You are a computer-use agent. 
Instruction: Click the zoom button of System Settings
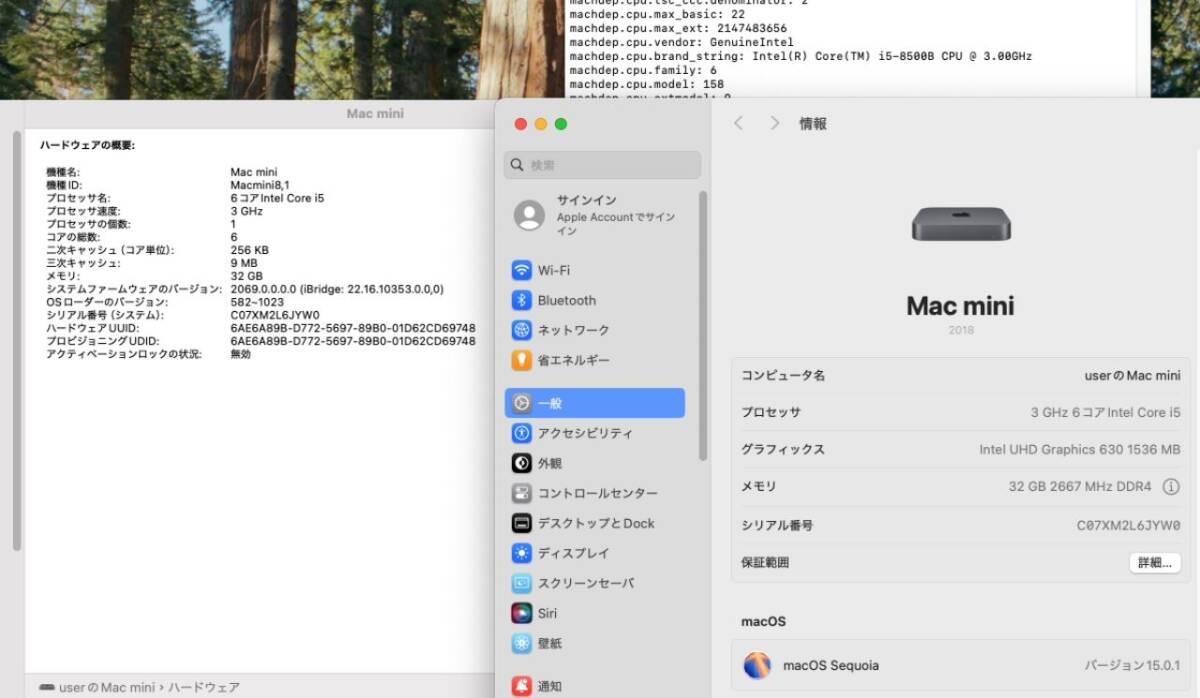click(560, 124)
